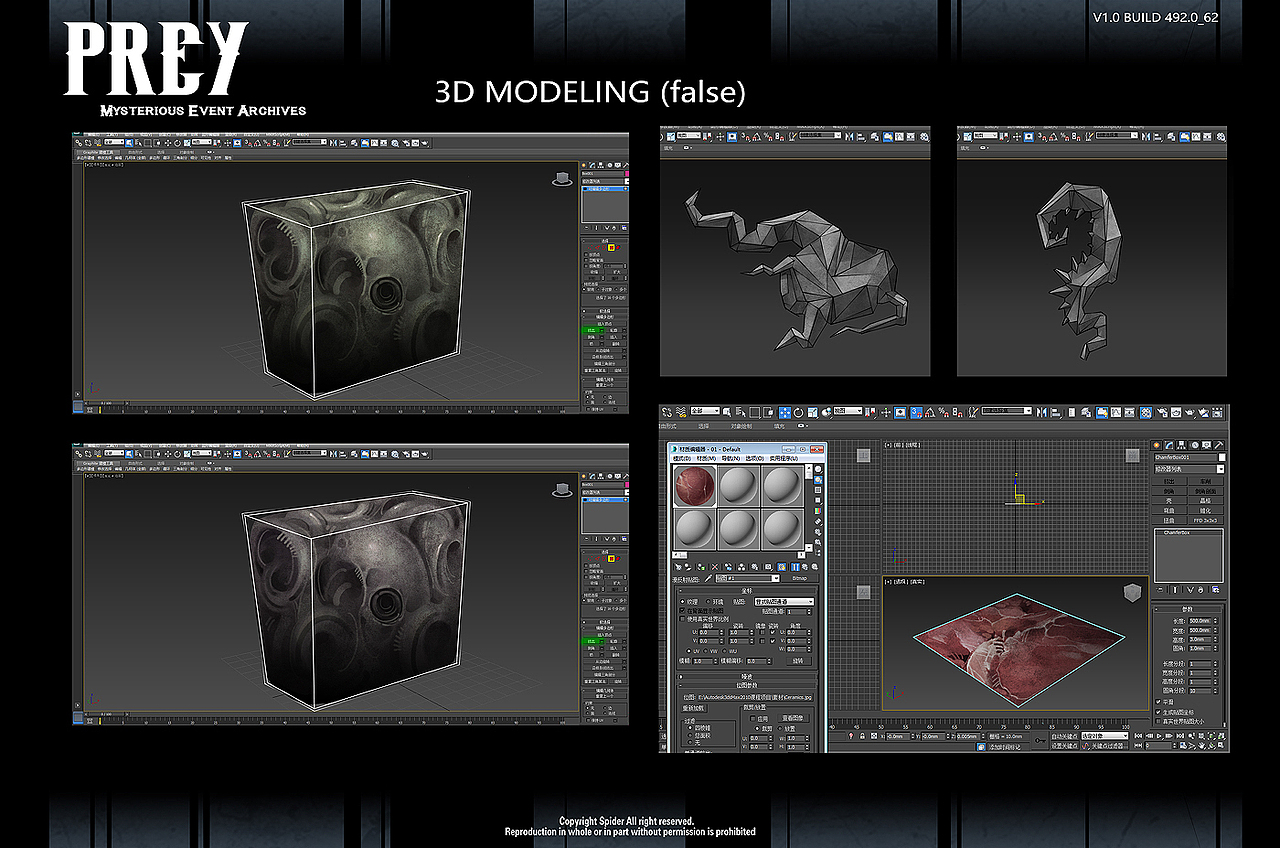
Task: Click the Mirror tool in the heart-texture scene toolbar
Action: tap(1044, 412)
